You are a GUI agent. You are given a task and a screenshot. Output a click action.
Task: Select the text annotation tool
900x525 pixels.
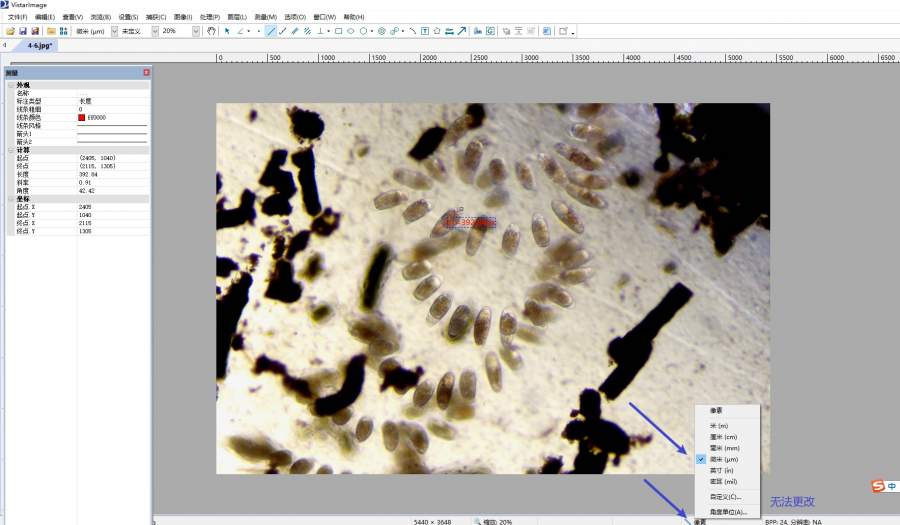425,31
